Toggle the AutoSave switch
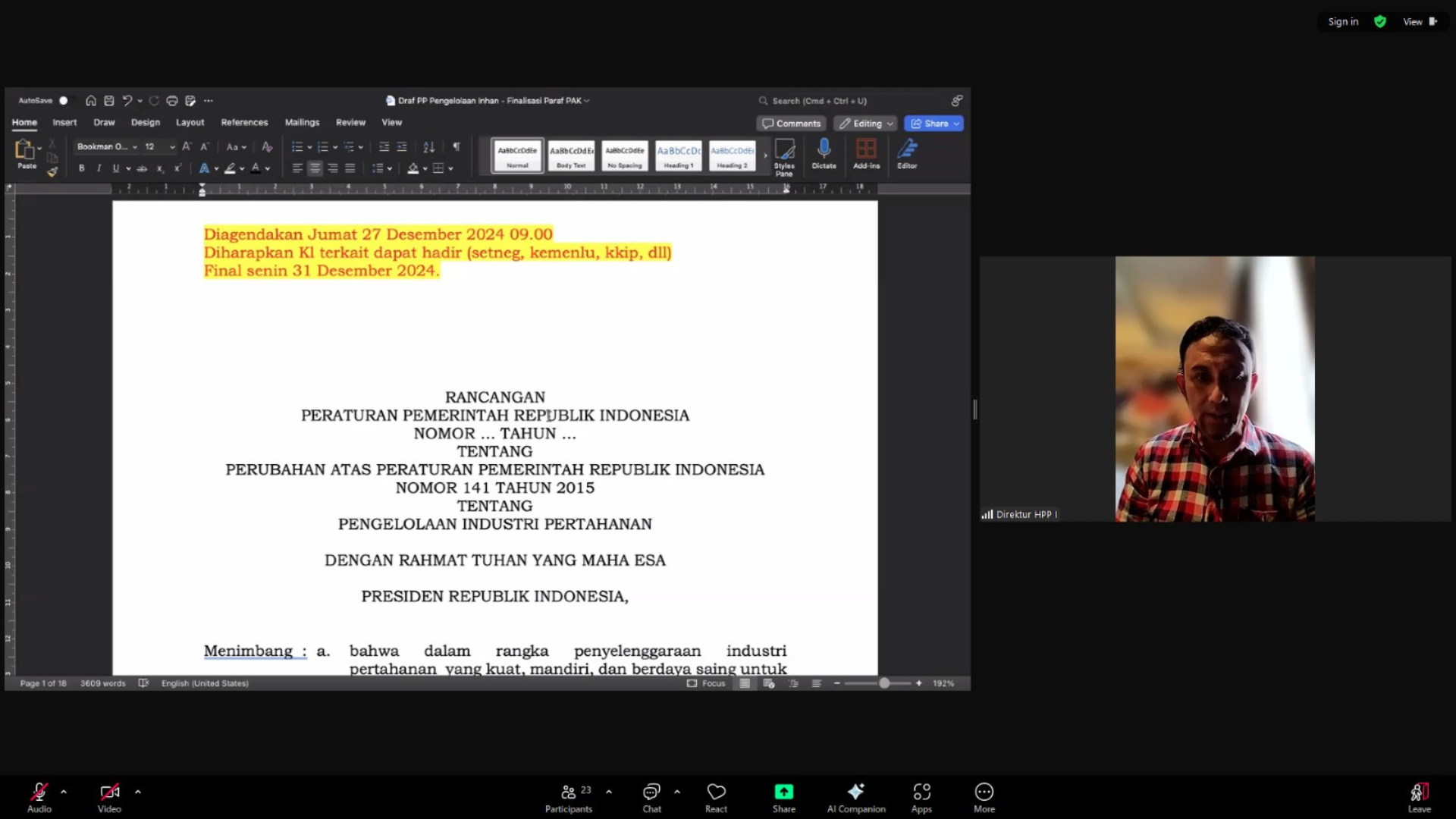Image resolution: width=1456 pixels, height=819 pixels. [x=64, y=100]
